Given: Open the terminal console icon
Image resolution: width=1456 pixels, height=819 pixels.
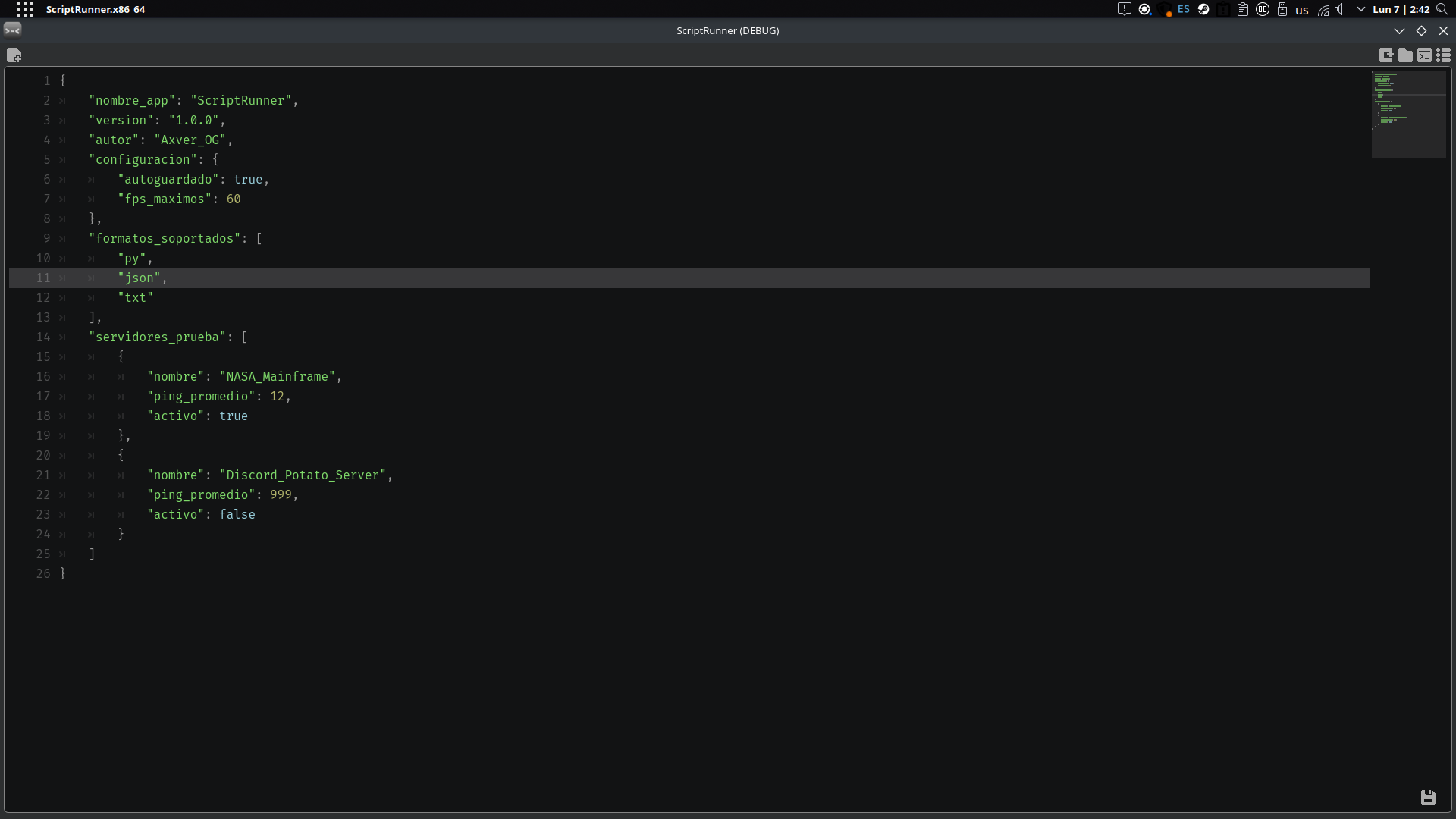Looking at the screenshot, I should (1424, 55).
